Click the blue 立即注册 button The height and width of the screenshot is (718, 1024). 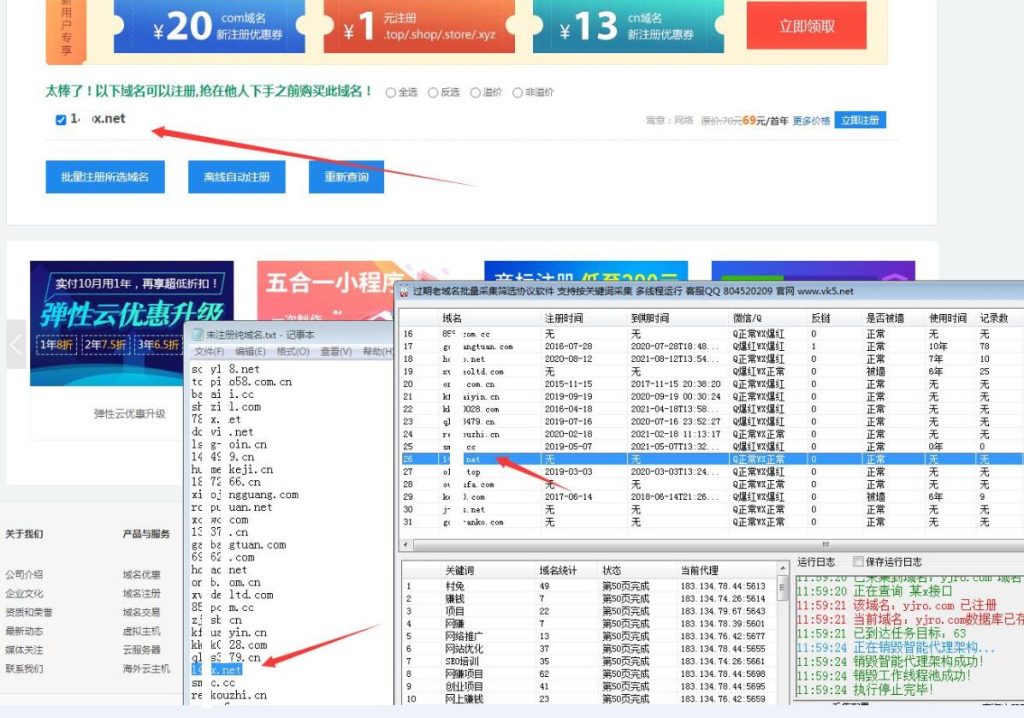(860, 120)
